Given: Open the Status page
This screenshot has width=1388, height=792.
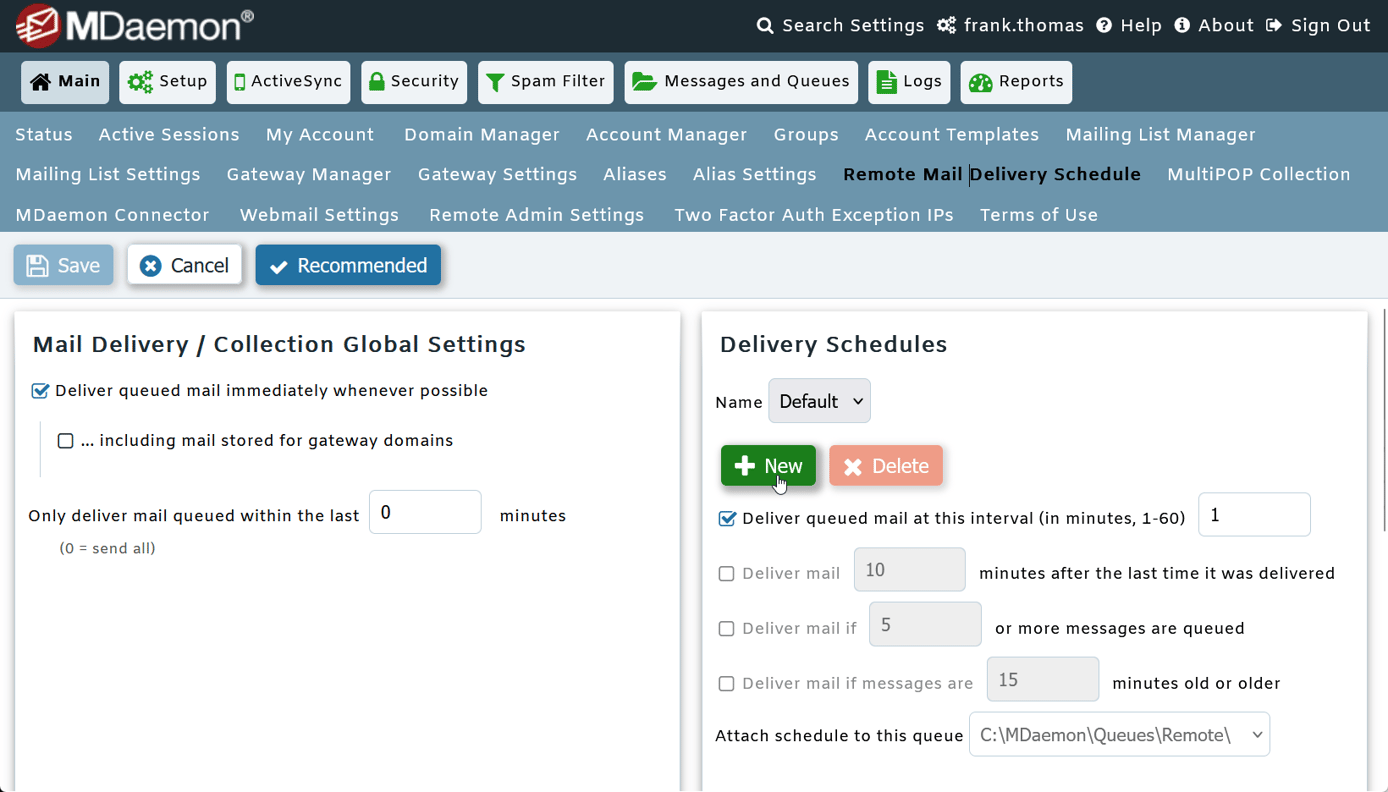Looking at the screenshot, I should pos(44,135).
